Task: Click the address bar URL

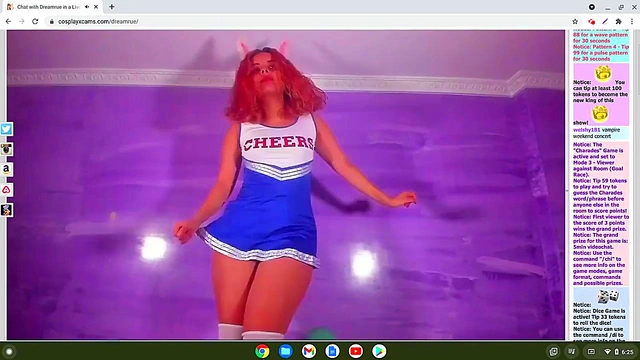Action: click(98, 22)
